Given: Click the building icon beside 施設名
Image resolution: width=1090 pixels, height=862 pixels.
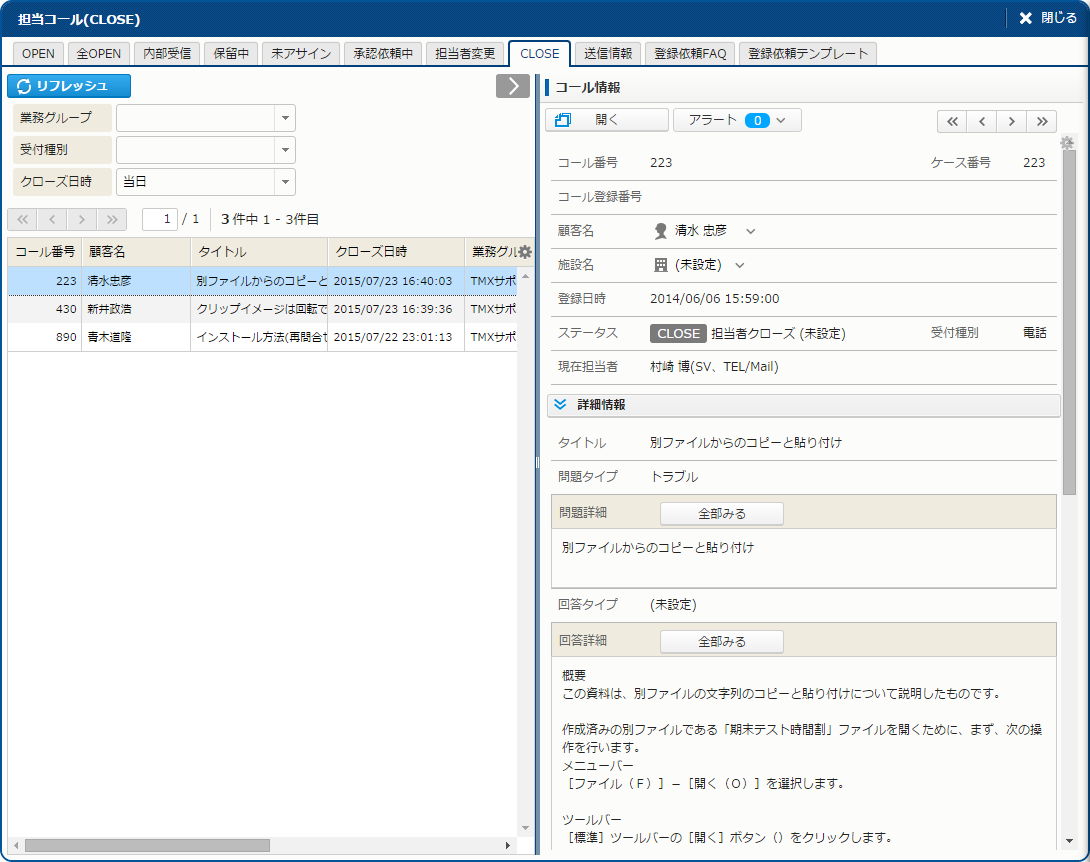Looking at the screenshot, I should tap(660, 265).
